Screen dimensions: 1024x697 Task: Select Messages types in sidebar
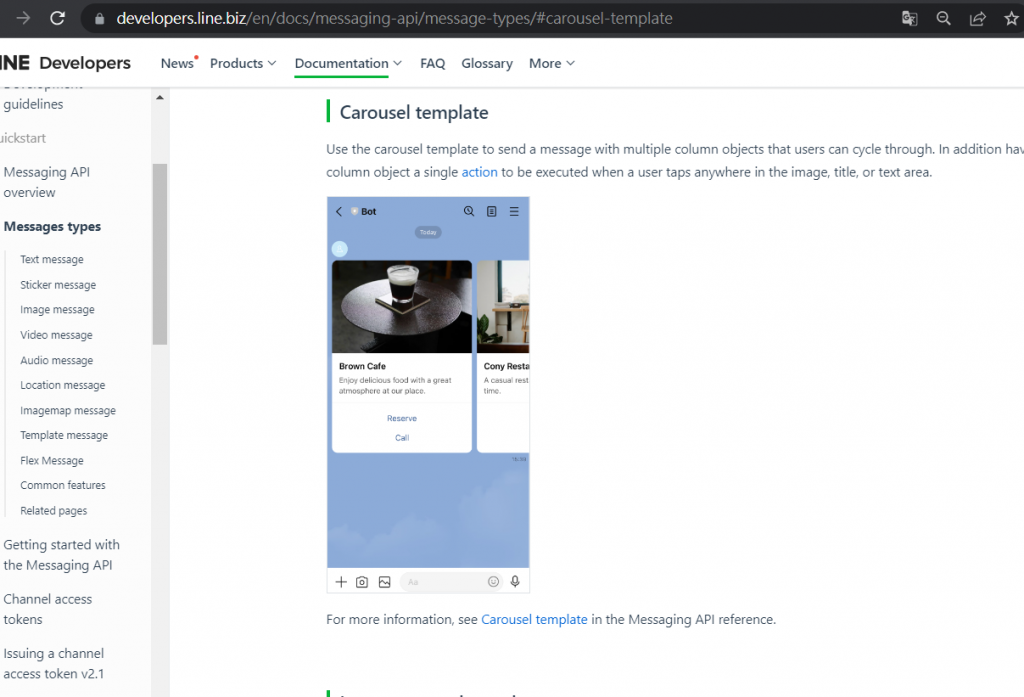pyautogui.click(x=52, y=227)
